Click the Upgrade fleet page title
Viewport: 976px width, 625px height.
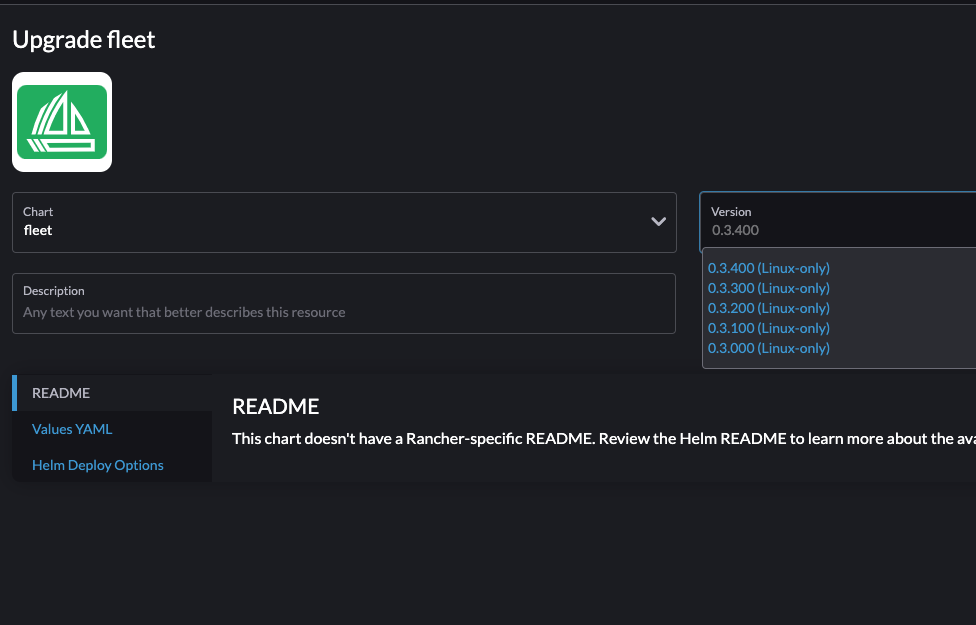tap(83, 40)
